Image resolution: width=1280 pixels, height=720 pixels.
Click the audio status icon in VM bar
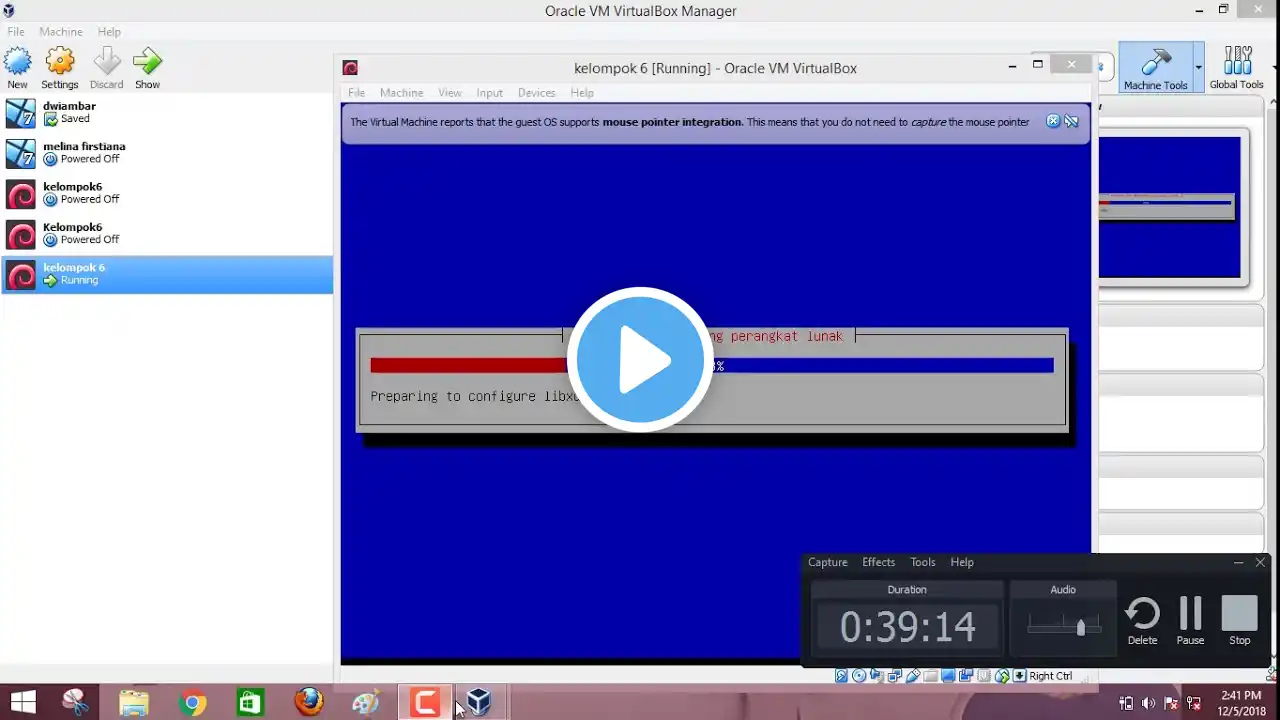point(877,676)
